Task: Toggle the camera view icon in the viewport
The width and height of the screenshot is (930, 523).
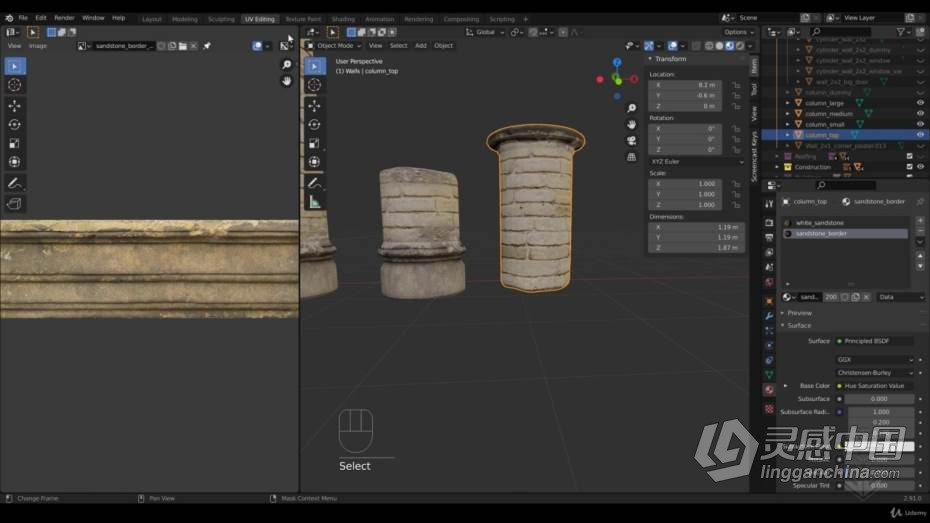Action: [632, 141]
